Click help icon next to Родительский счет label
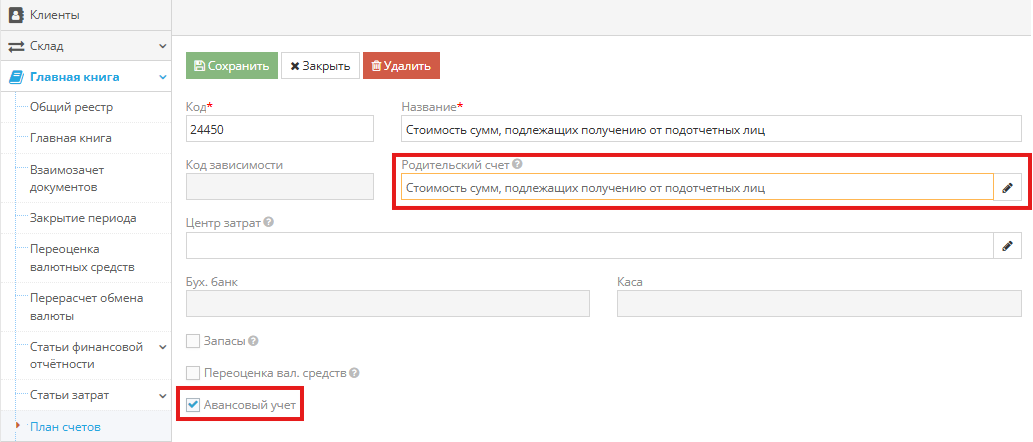The height and width of the screenshot is (442, 1033). [x=517, y=165]
